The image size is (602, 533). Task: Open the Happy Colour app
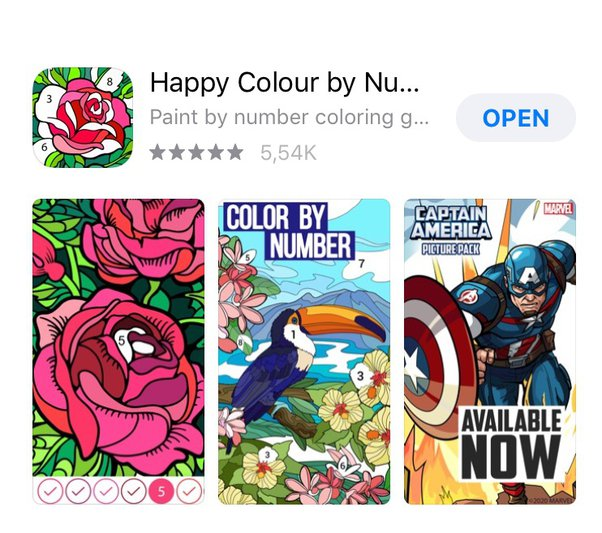(516, 118)
